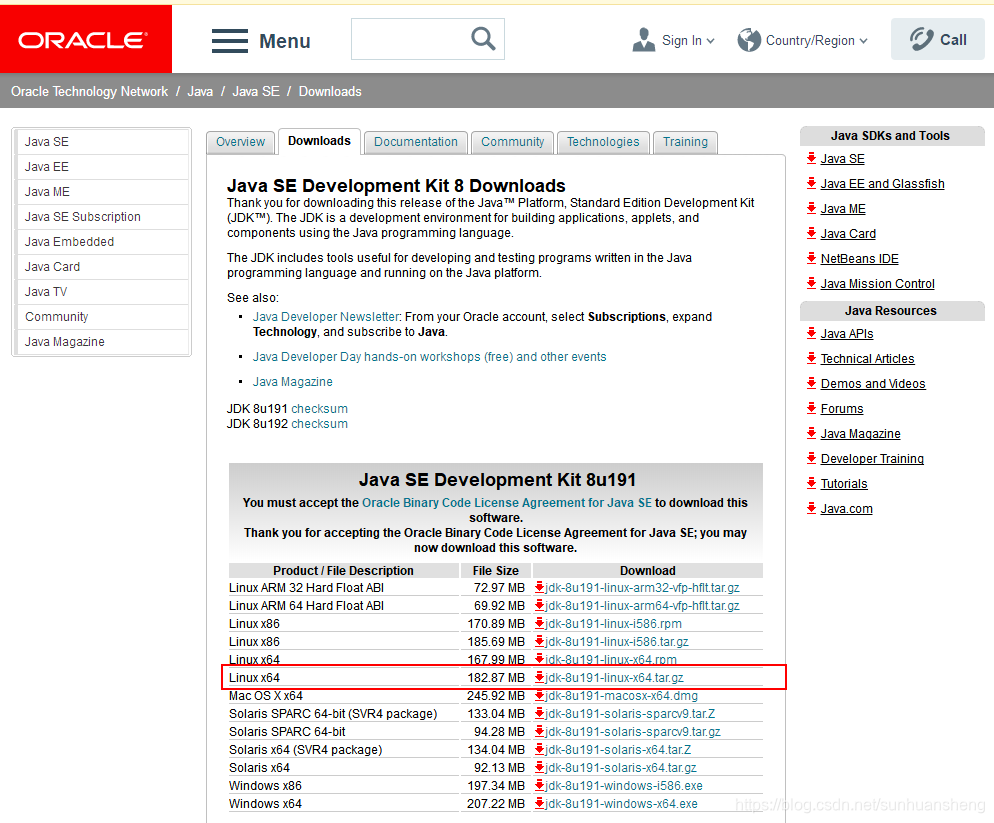The width and height of the screenshot is (994, 823).
Task: Click the download icon beside NetBeans IDE
Action: point(811,258)
